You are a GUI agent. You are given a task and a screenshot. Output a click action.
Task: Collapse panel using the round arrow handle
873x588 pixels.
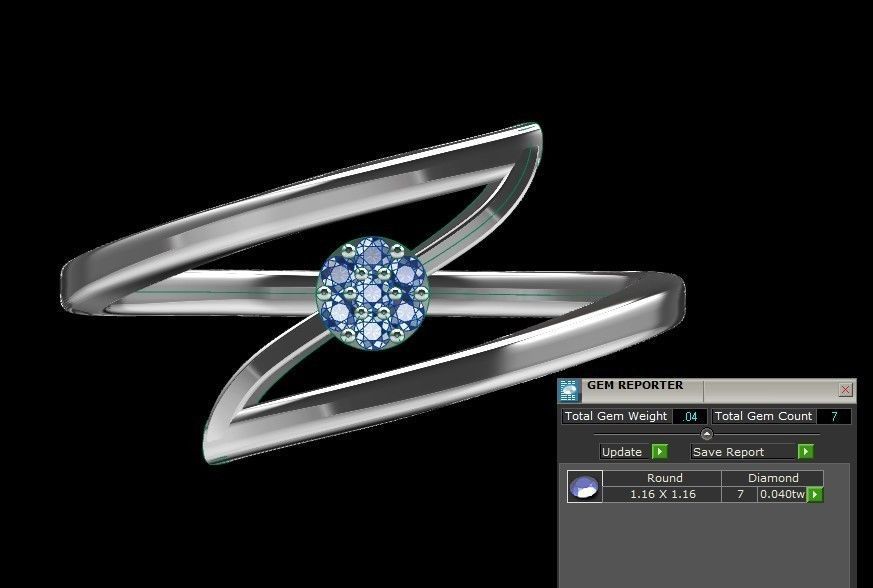(x=707, y=434)
